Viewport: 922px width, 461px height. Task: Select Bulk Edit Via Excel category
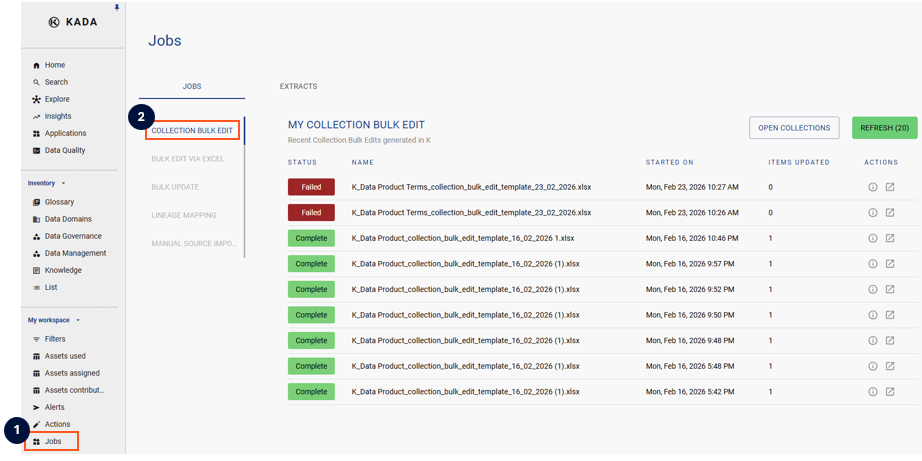187,159
